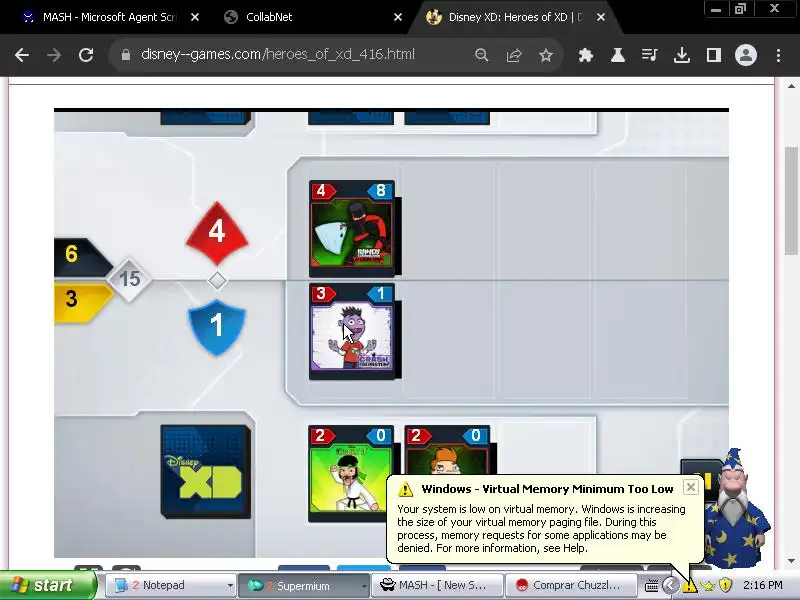Pick the karate fighter card in hand
The image size is (800, 600).
pyautogui.click(x=351, y=473)
